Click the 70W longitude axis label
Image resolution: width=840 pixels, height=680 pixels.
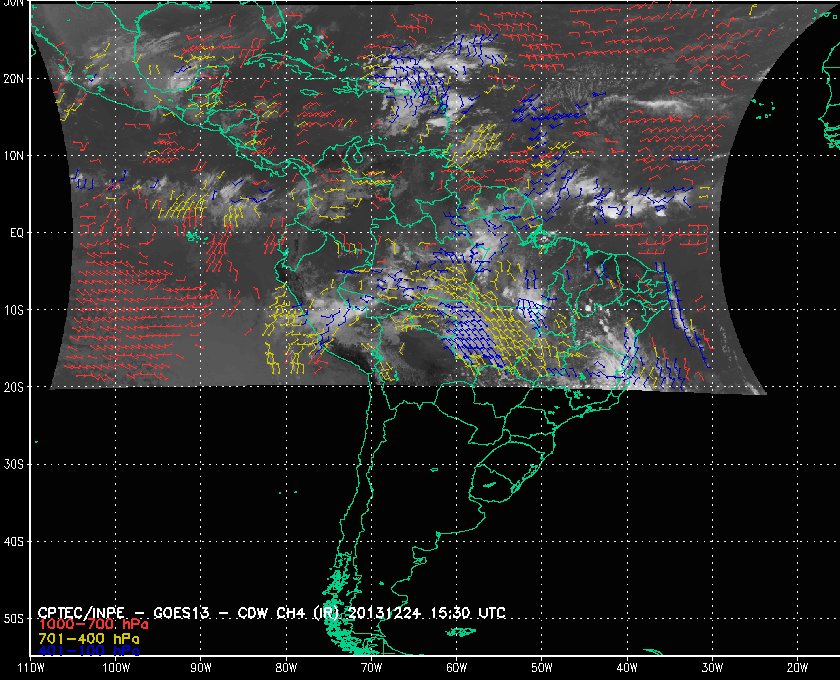[x=371, y=668]
